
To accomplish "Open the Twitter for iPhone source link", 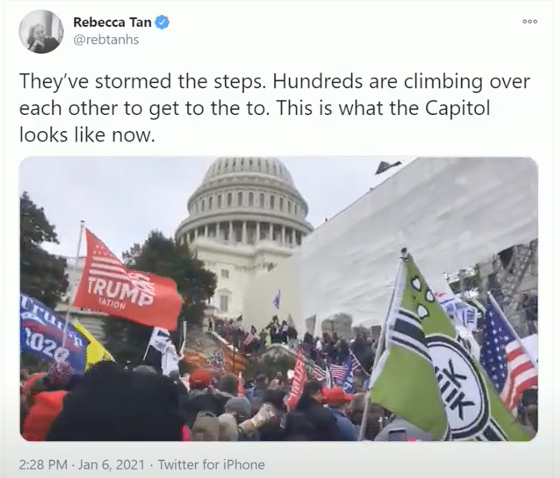I will pos(211,464).
